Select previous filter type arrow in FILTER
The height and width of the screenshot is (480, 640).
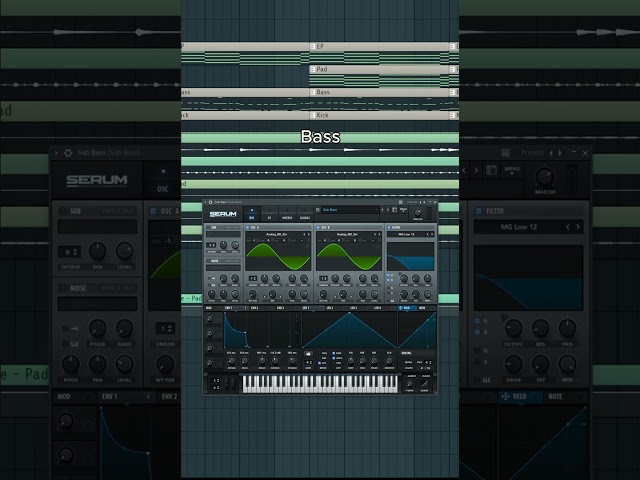pyautogui.click(x=428, y=234)
